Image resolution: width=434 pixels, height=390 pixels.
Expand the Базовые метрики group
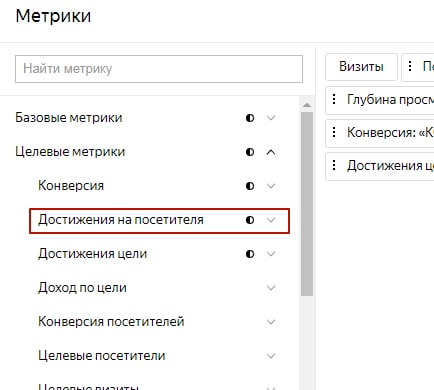click(271, 118)
